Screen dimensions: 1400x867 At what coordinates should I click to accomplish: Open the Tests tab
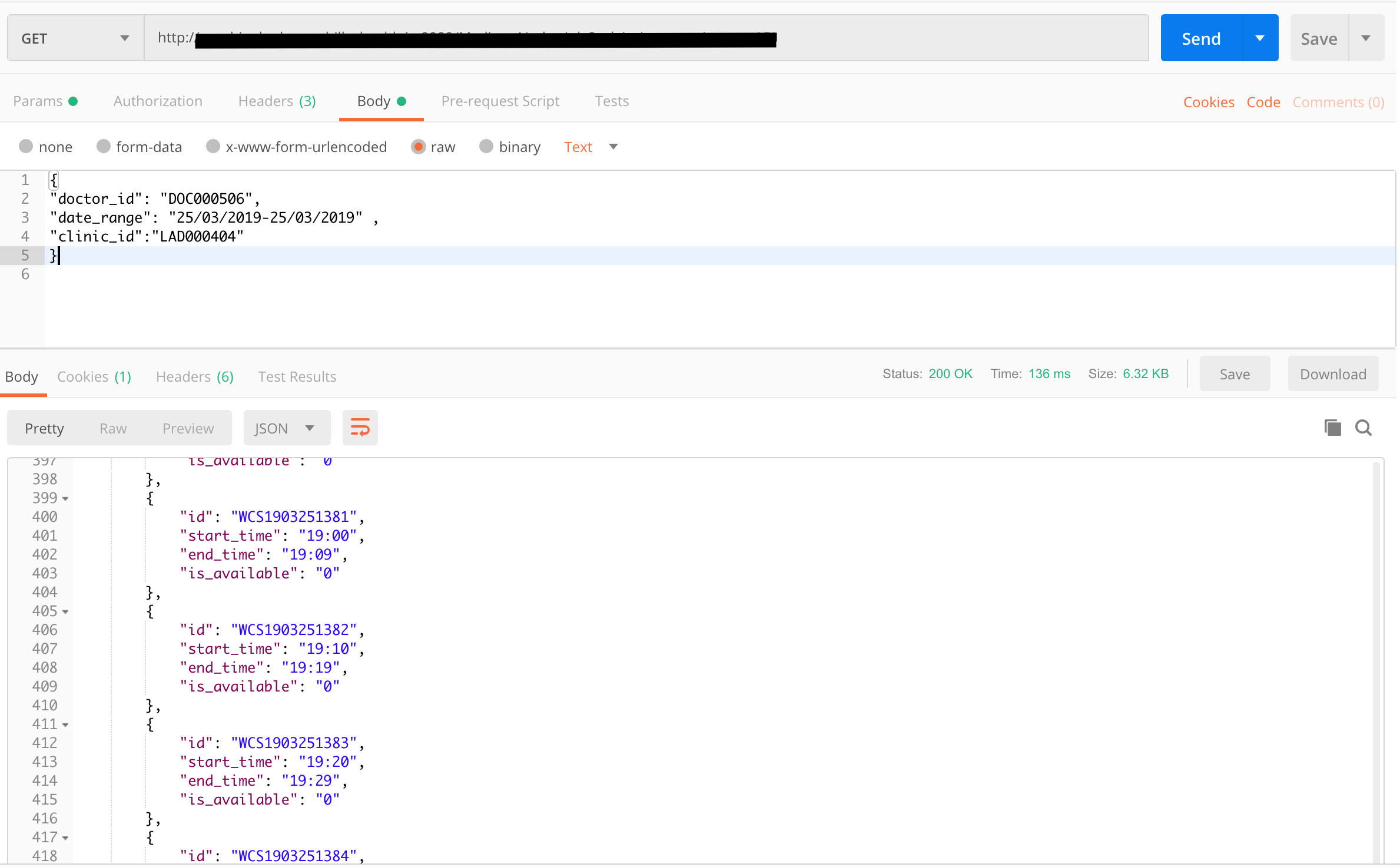pos(612,101)
